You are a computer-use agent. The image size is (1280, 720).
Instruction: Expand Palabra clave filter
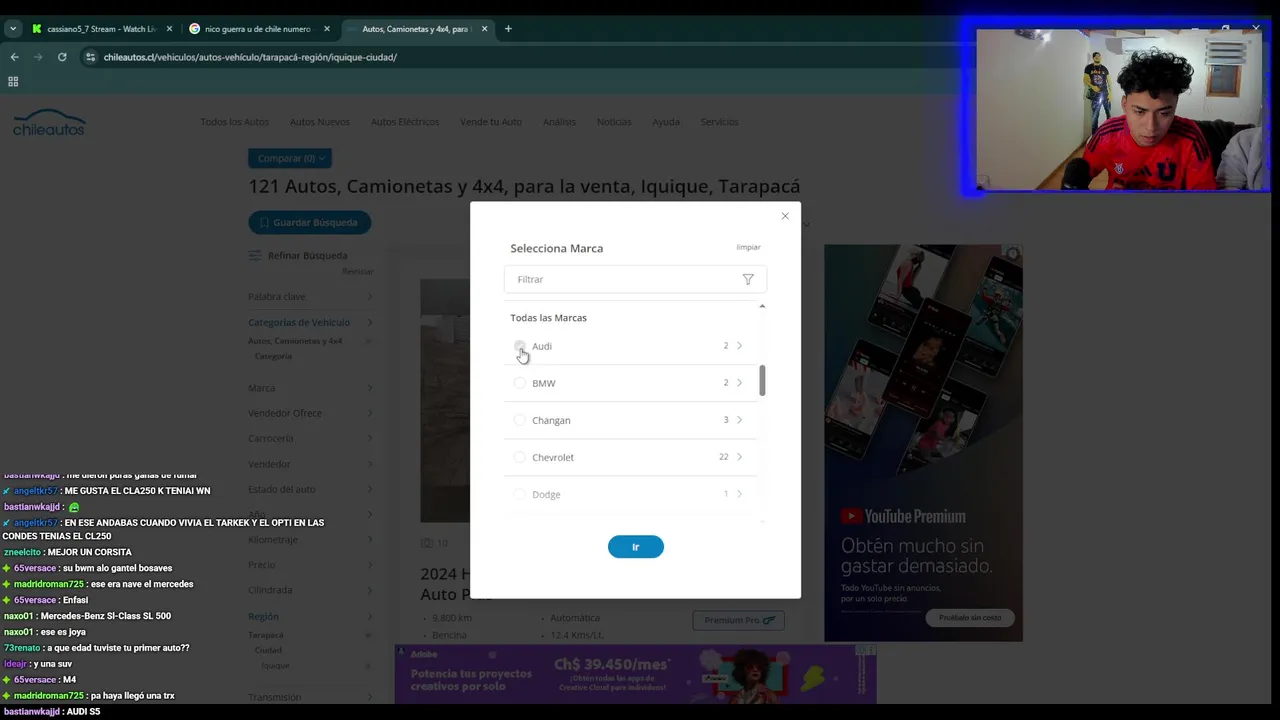click(x=310, y=297)
